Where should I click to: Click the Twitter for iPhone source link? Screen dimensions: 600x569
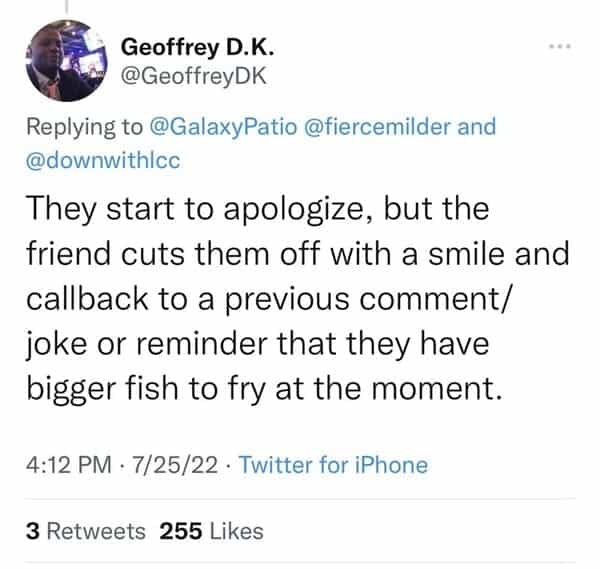[334, 464]
